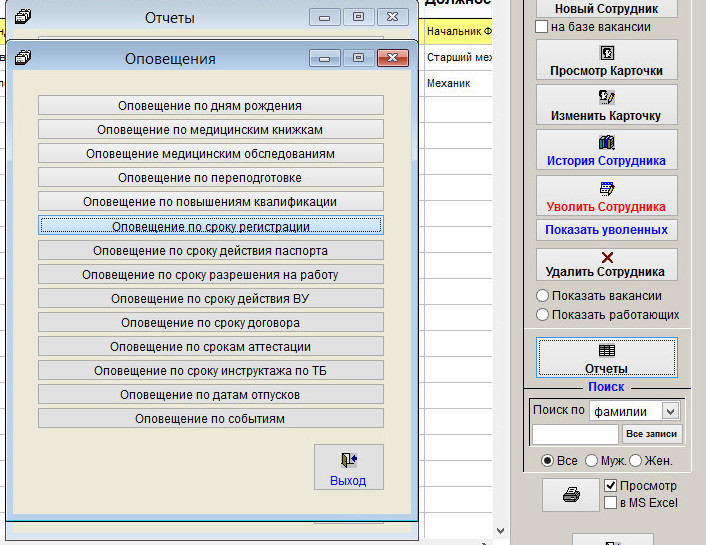The image size is (706, 545).
Task: Select the Показать вакансии radio button
Action: point(543,296)
